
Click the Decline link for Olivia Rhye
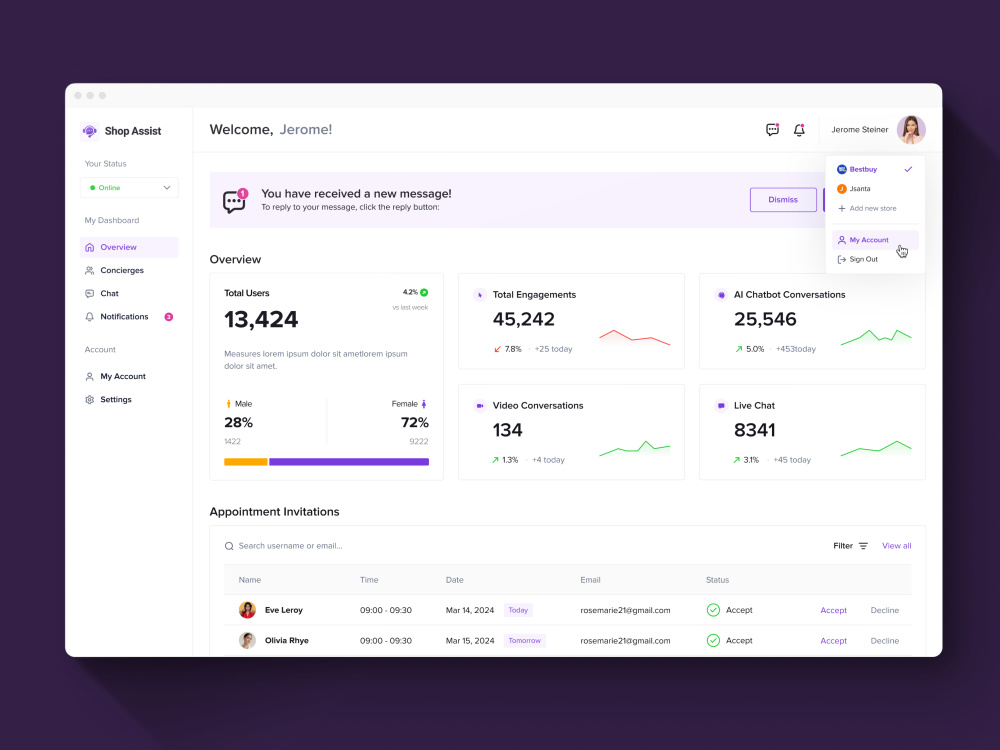click(885, 641)
